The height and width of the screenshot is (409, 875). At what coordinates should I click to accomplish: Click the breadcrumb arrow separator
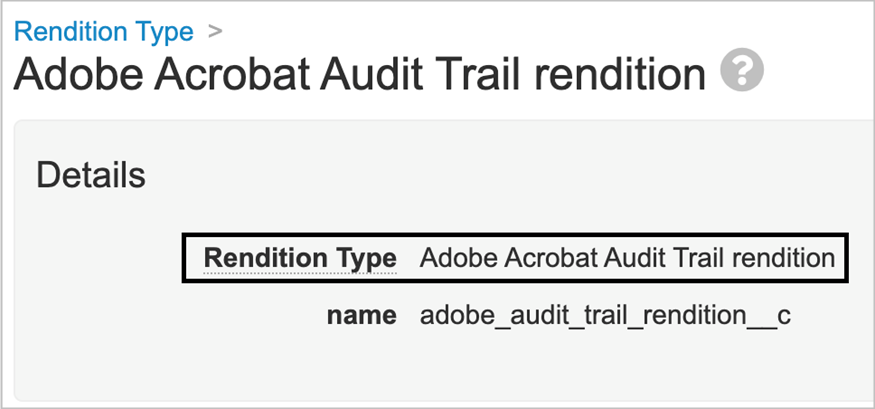tap(214, 31)
